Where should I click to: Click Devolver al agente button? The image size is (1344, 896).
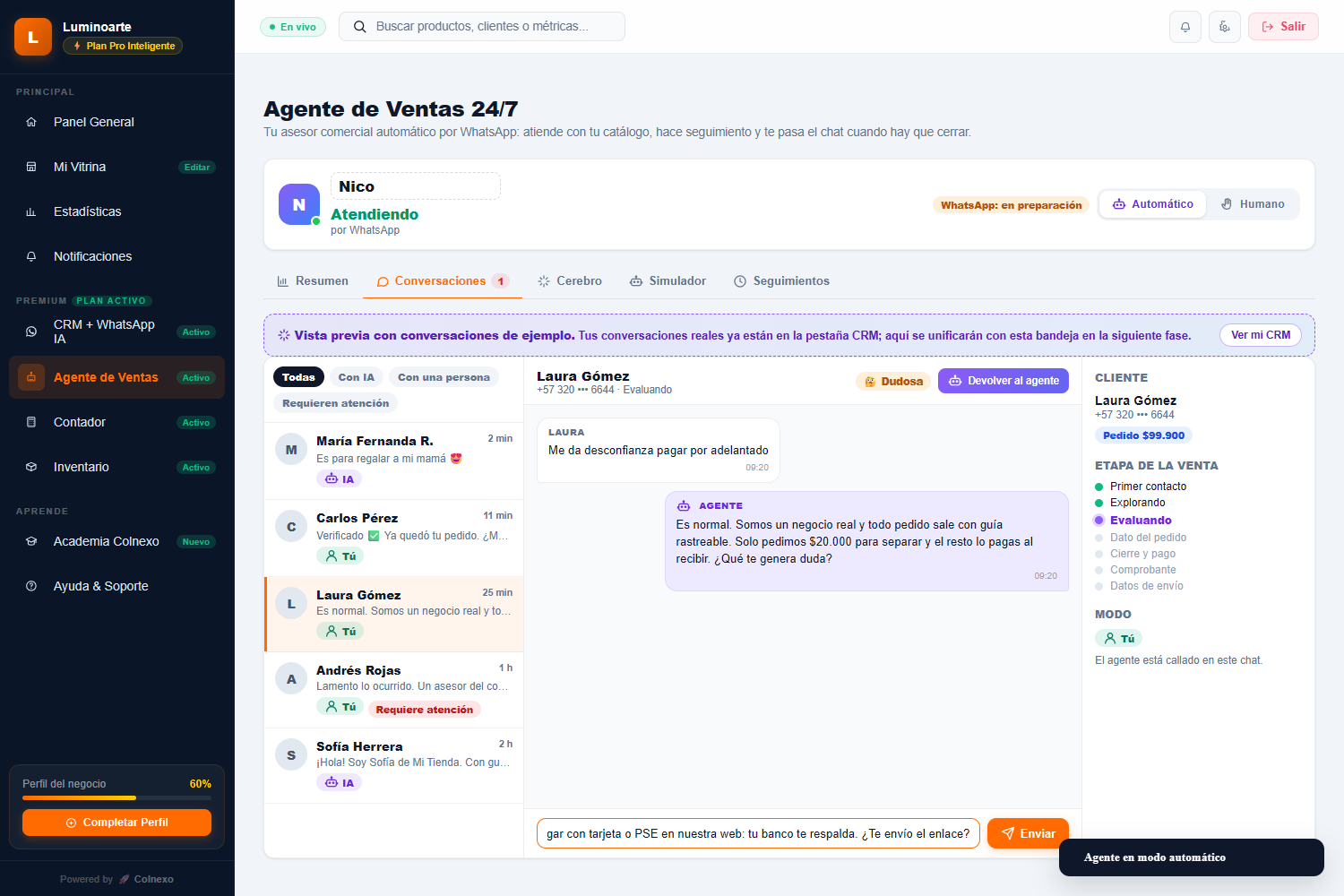1004,381
